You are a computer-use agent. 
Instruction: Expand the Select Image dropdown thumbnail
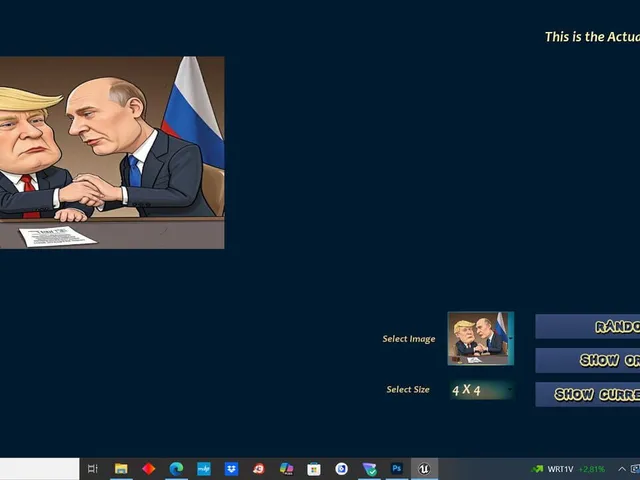click(481, 338)
